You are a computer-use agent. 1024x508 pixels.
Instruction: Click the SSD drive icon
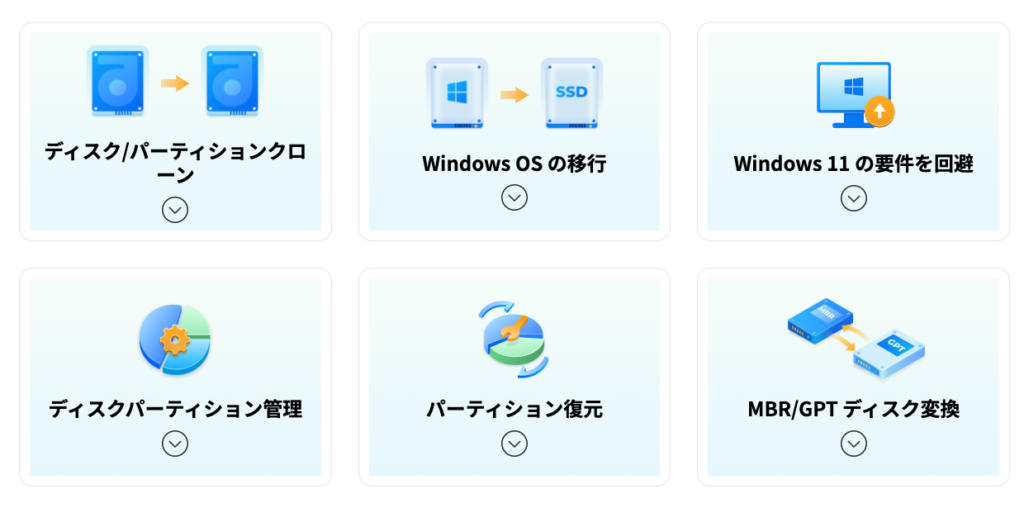(x=571, y=93)
